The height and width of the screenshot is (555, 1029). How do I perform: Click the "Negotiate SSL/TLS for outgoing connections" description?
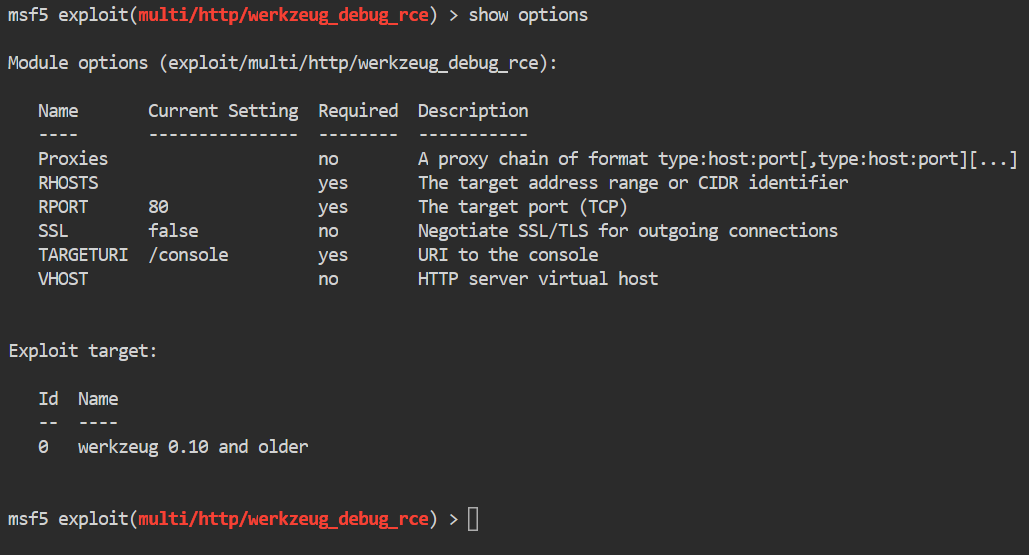pyautogui.click(x=627, y=231)
